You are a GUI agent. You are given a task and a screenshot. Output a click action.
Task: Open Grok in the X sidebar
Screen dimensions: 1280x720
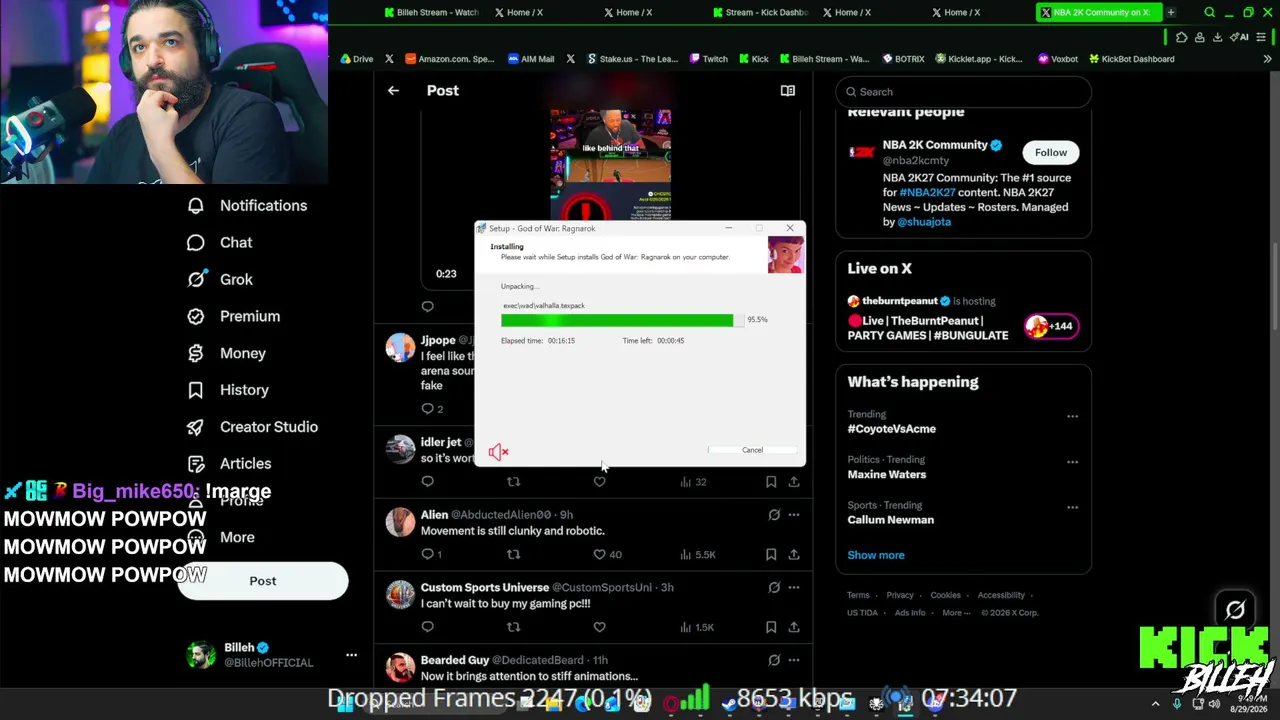pyautogui.click(x=221, y=280)
